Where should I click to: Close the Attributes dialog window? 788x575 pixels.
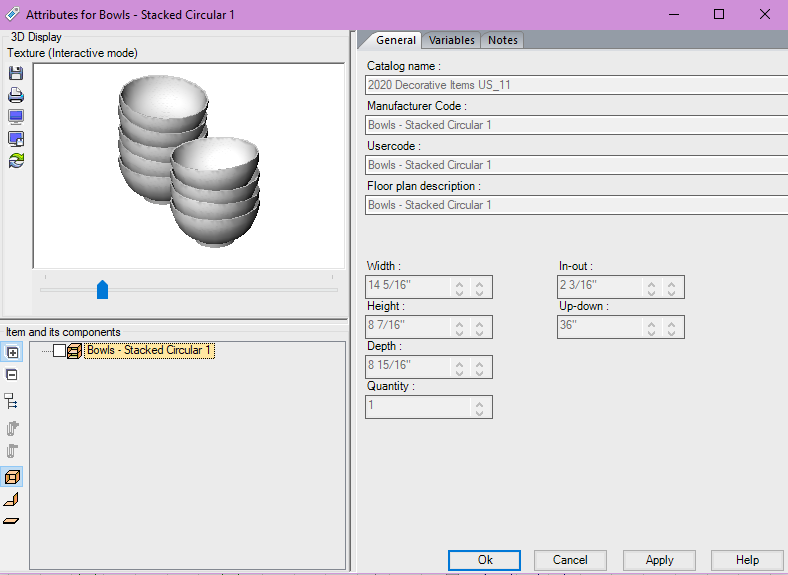coord(765,14)
